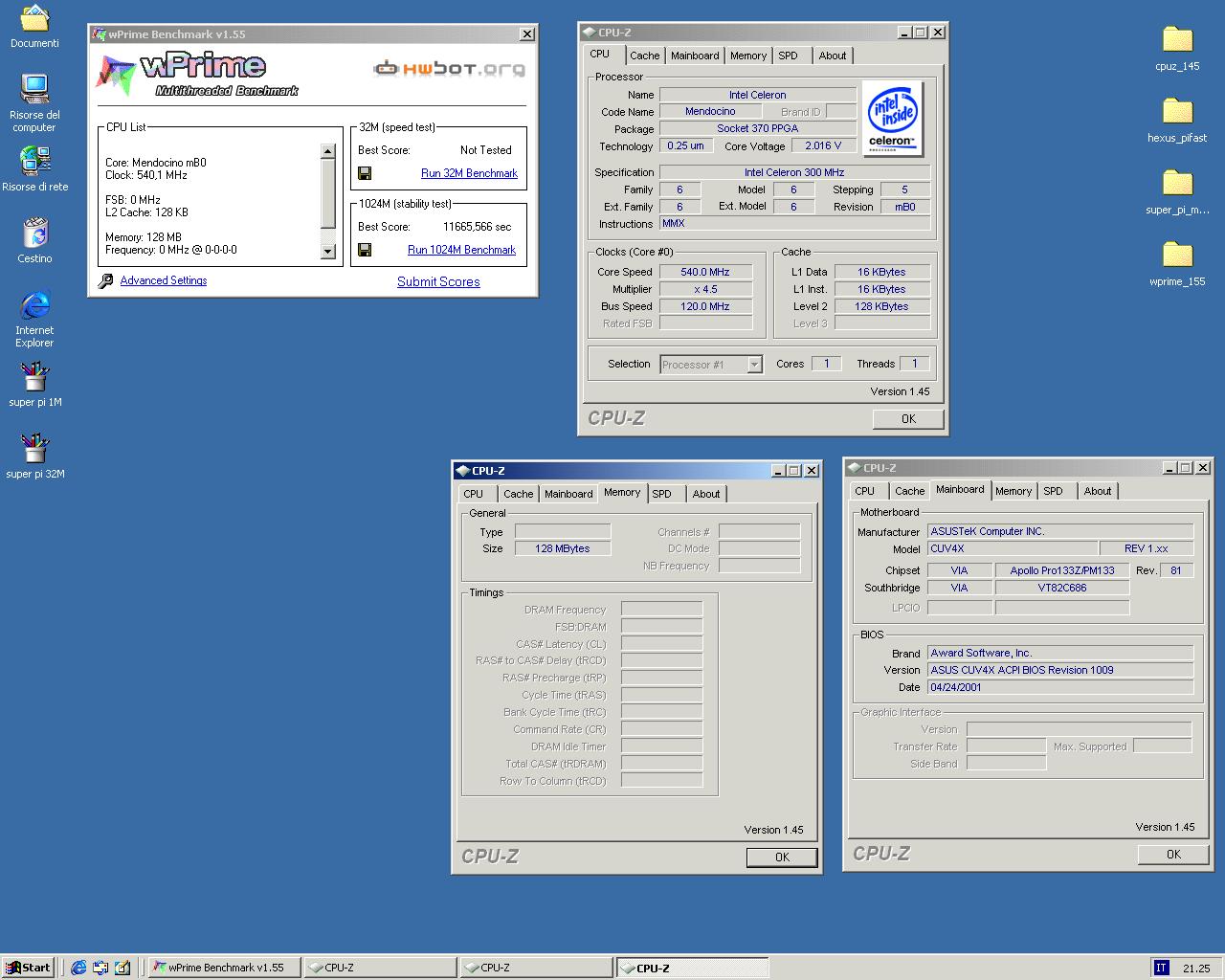Click the Core Voltage 2.016 V value
Screen dimensions: 1225x980
click(x=823, y=146)
